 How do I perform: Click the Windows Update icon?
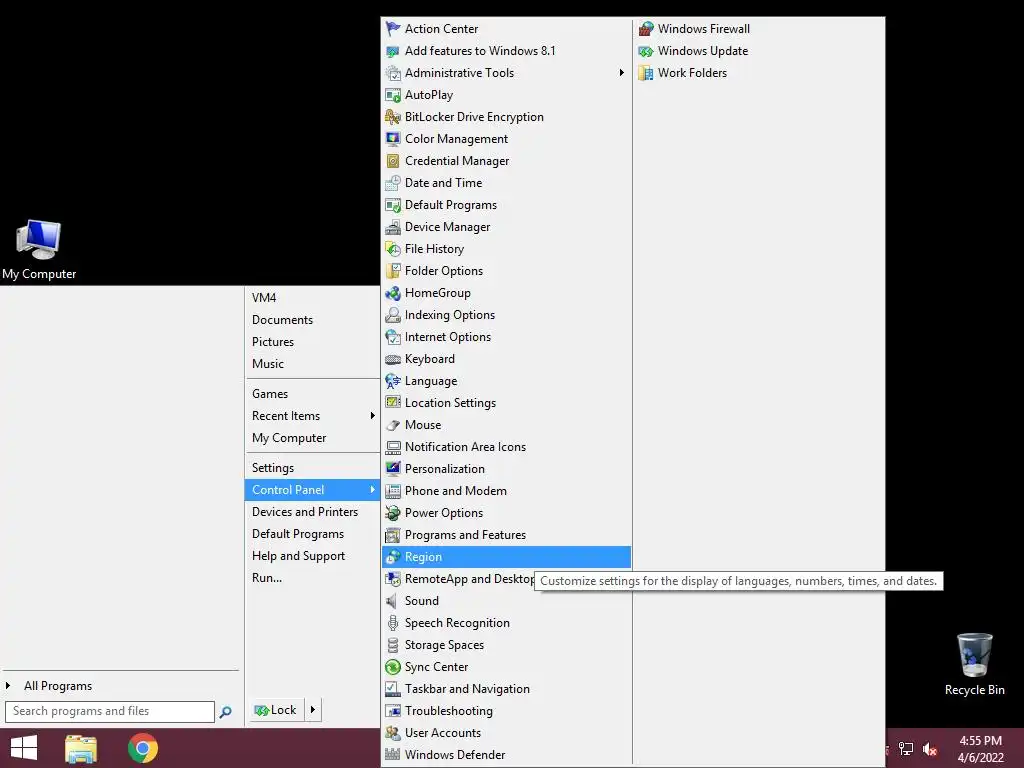pyautogui.click(x=646, y=51)
